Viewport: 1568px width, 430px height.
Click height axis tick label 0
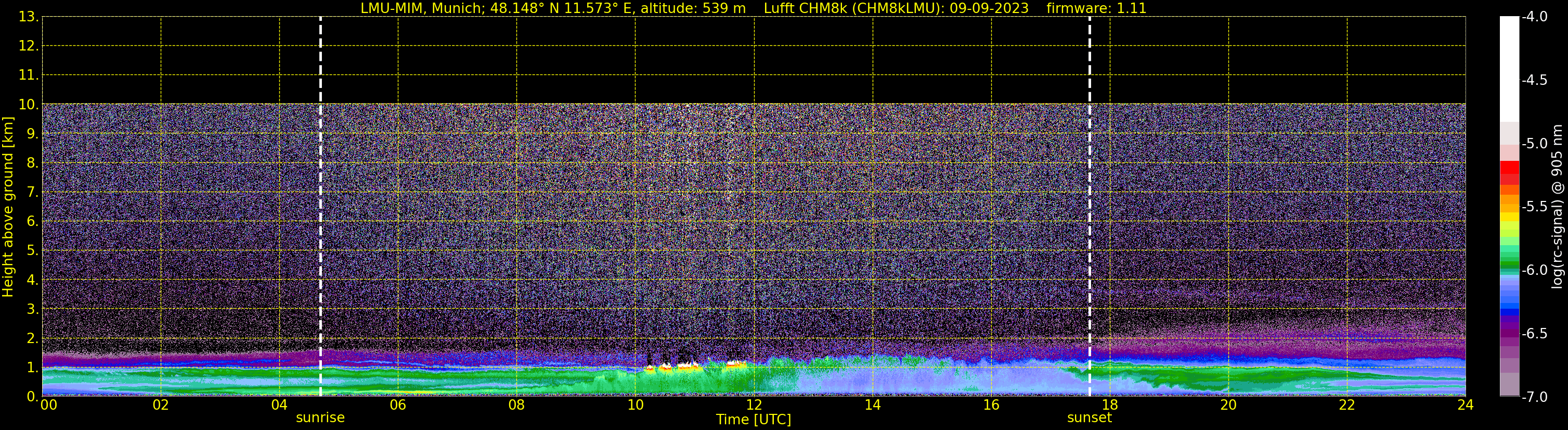pos(32,397)
